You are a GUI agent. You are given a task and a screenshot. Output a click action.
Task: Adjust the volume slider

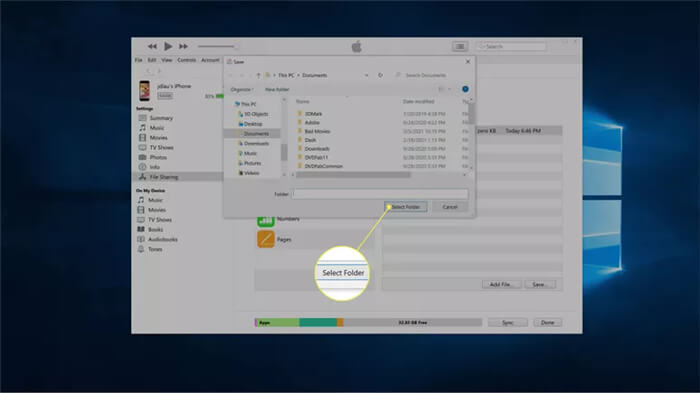pos(217,46)
